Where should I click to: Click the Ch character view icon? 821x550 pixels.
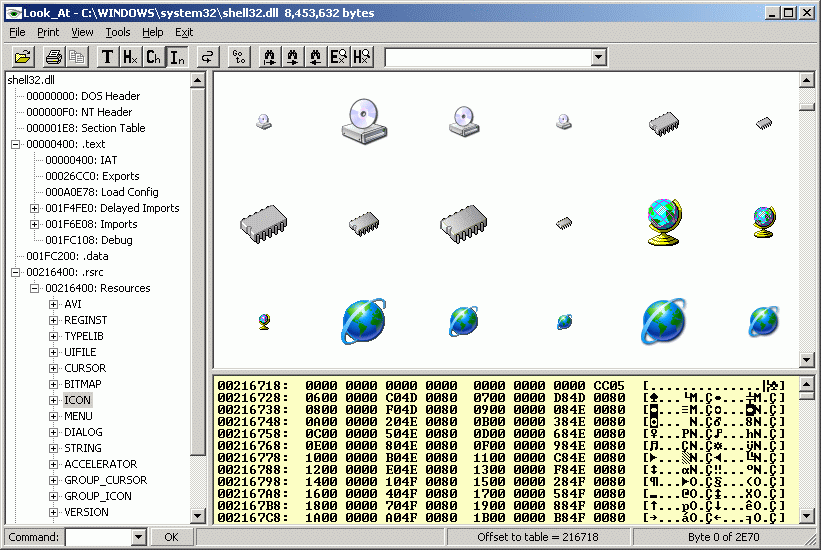(153, 57)
